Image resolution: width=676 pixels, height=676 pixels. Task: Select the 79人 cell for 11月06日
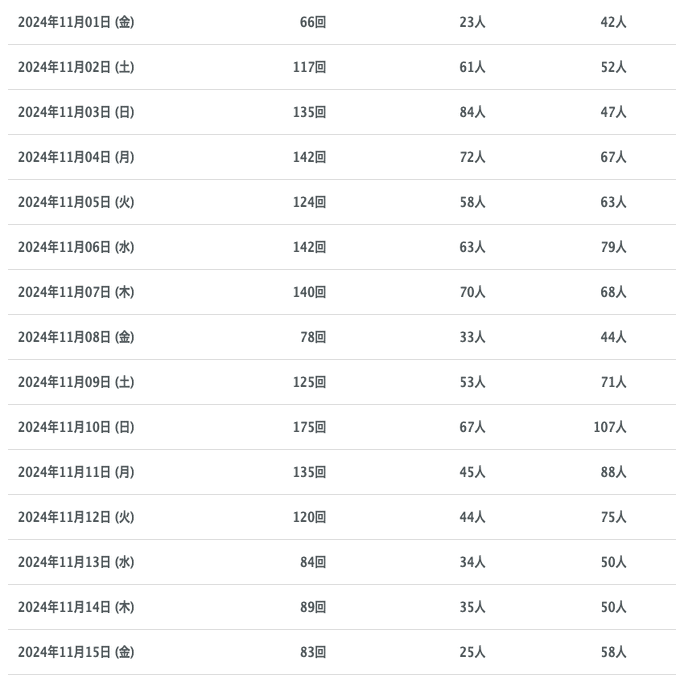coord(613,247)
